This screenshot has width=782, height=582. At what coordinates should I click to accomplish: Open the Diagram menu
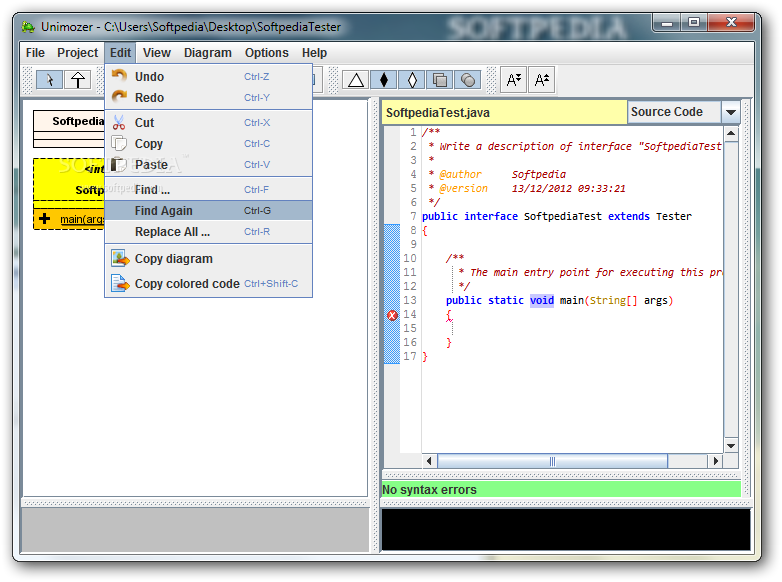pyautogui.click(x=207, y=53)
